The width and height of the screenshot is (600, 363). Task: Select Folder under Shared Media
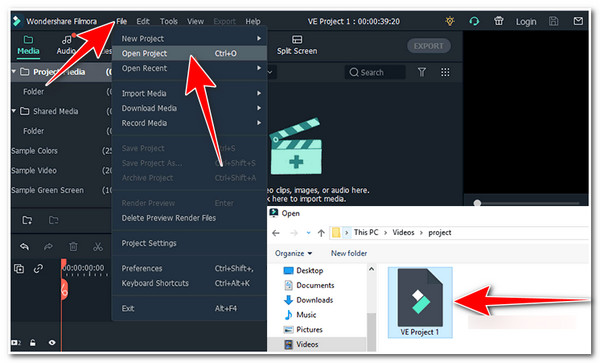(x=34, y=131)
